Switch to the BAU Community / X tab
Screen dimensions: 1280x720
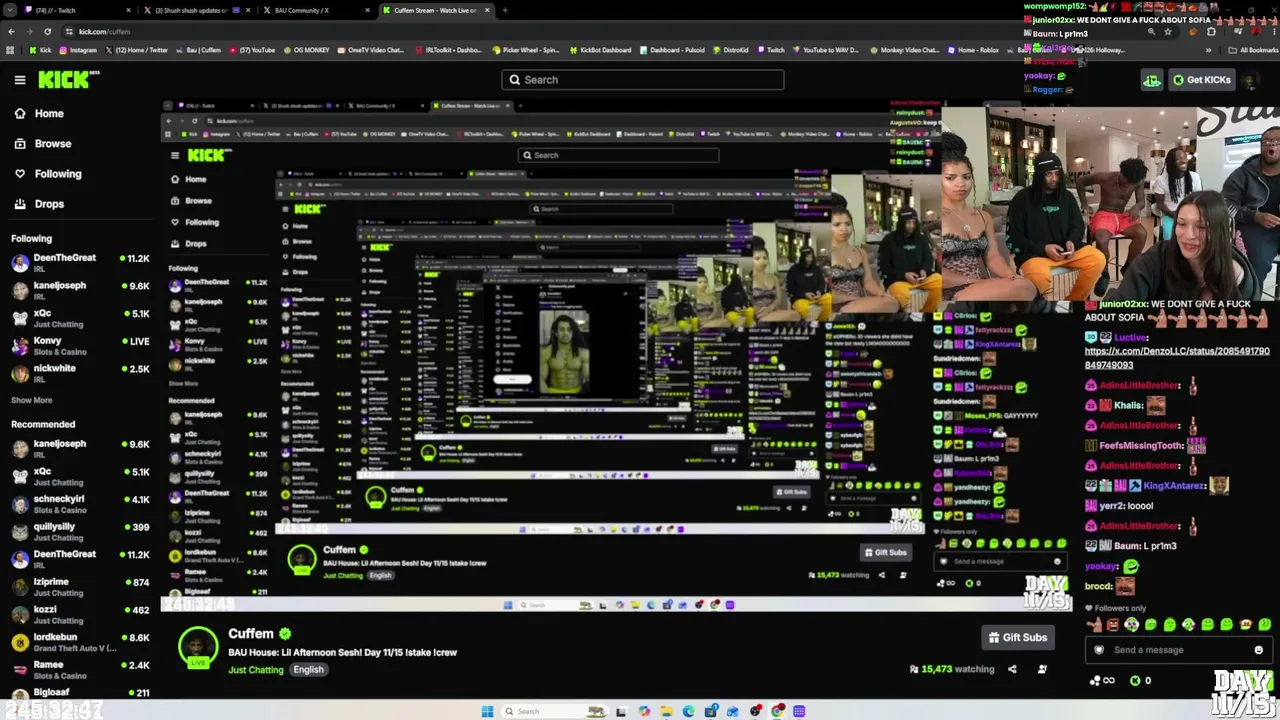(316, 10)
